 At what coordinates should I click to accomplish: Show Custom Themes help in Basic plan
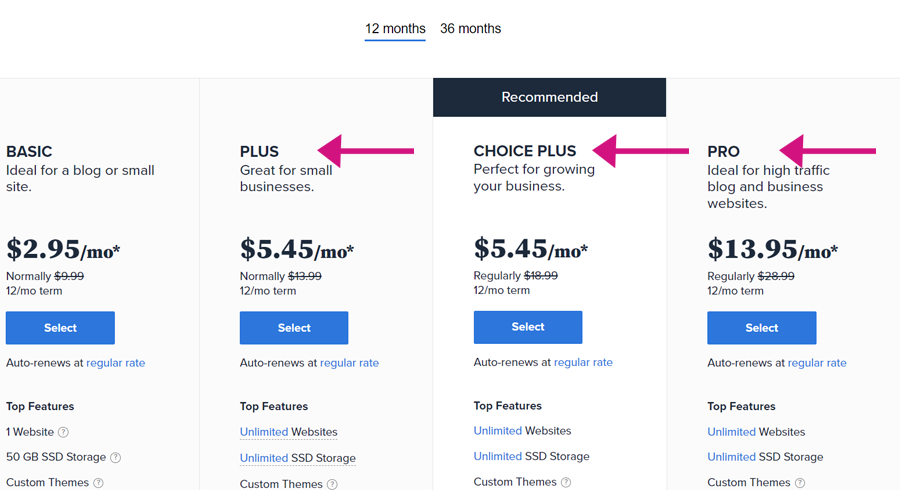[99, 483]
